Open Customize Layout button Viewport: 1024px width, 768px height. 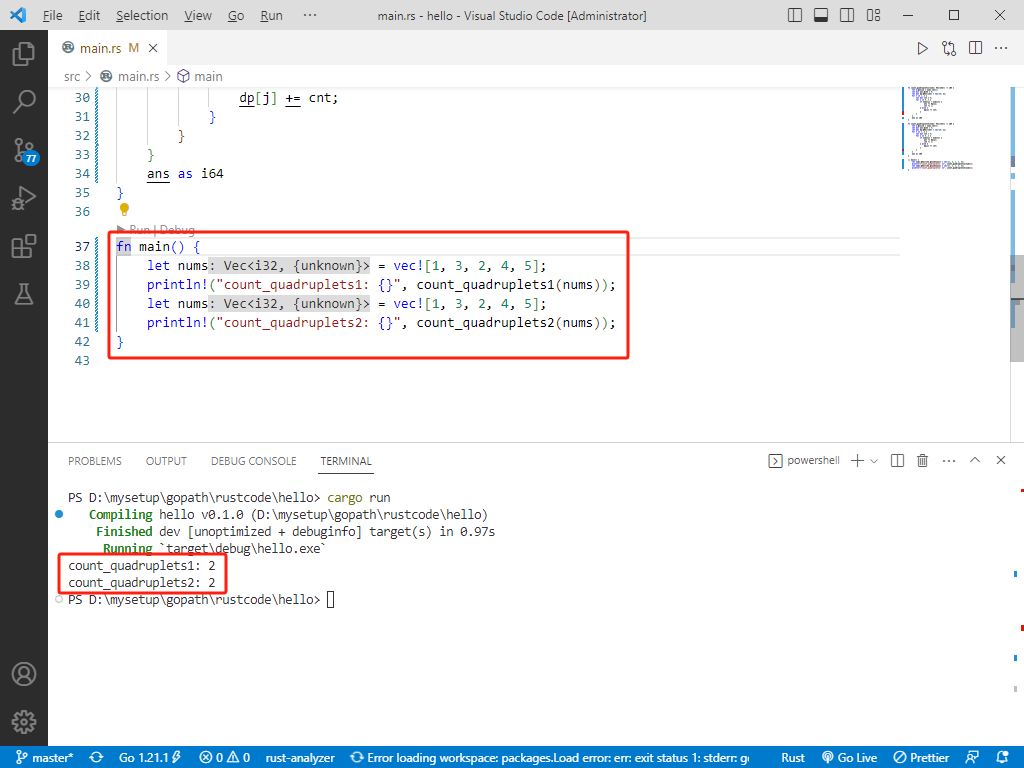[873, 15]
